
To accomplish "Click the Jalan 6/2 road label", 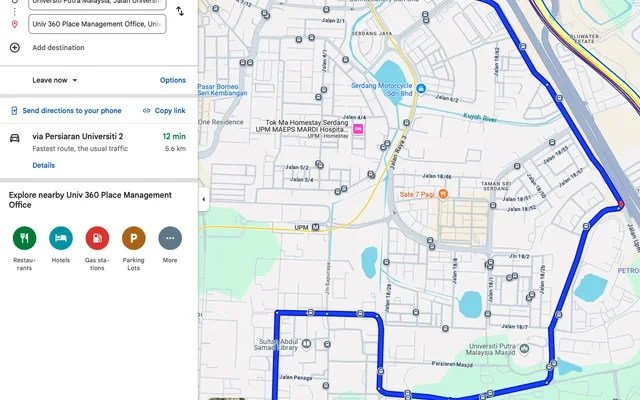I will [447, 98].
